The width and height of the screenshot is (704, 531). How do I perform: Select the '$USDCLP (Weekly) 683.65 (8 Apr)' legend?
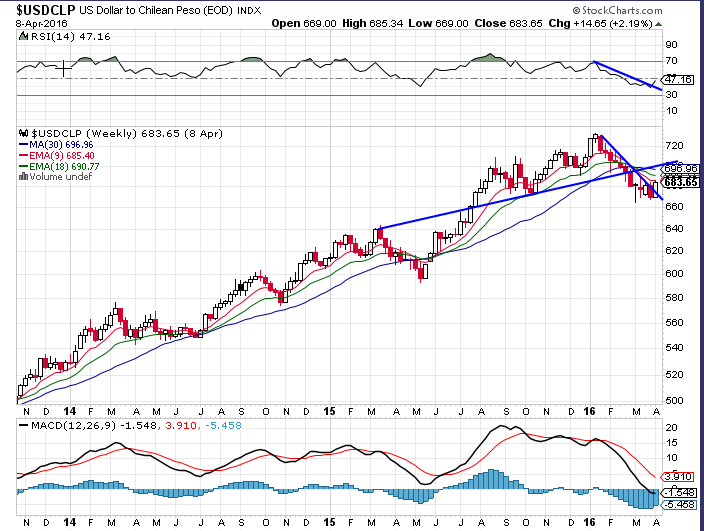tap(127, 133)
